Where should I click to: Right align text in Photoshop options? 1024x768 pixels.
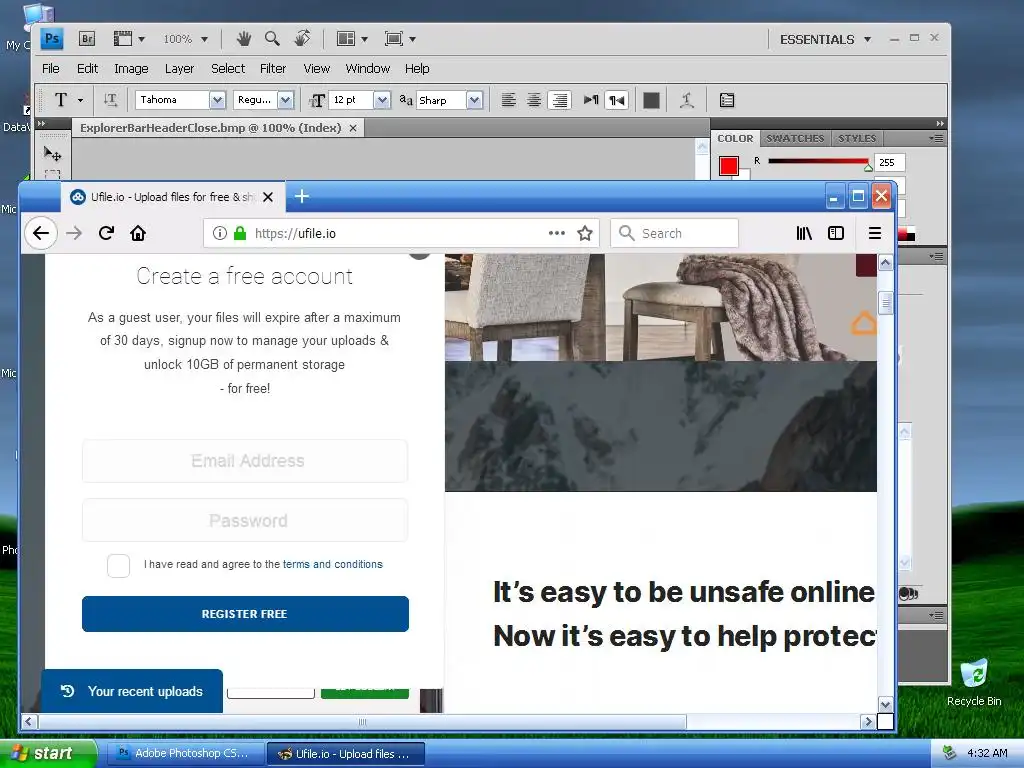click(x=560, y=100)
